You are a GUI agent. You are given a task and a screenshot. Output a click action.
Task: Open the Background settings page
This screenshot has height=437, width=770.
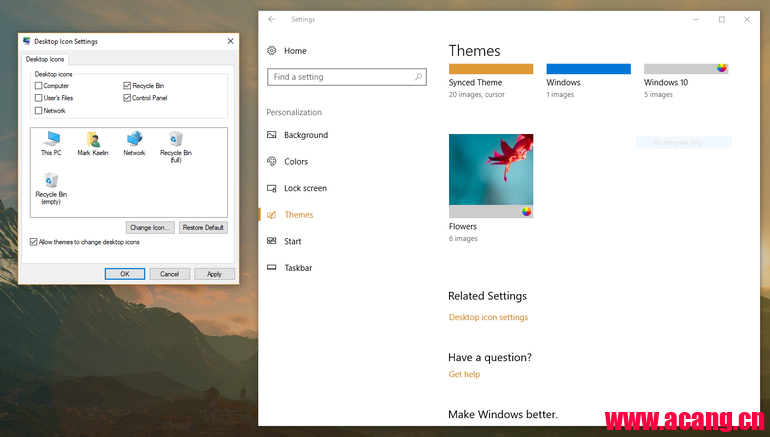point(306,135)
